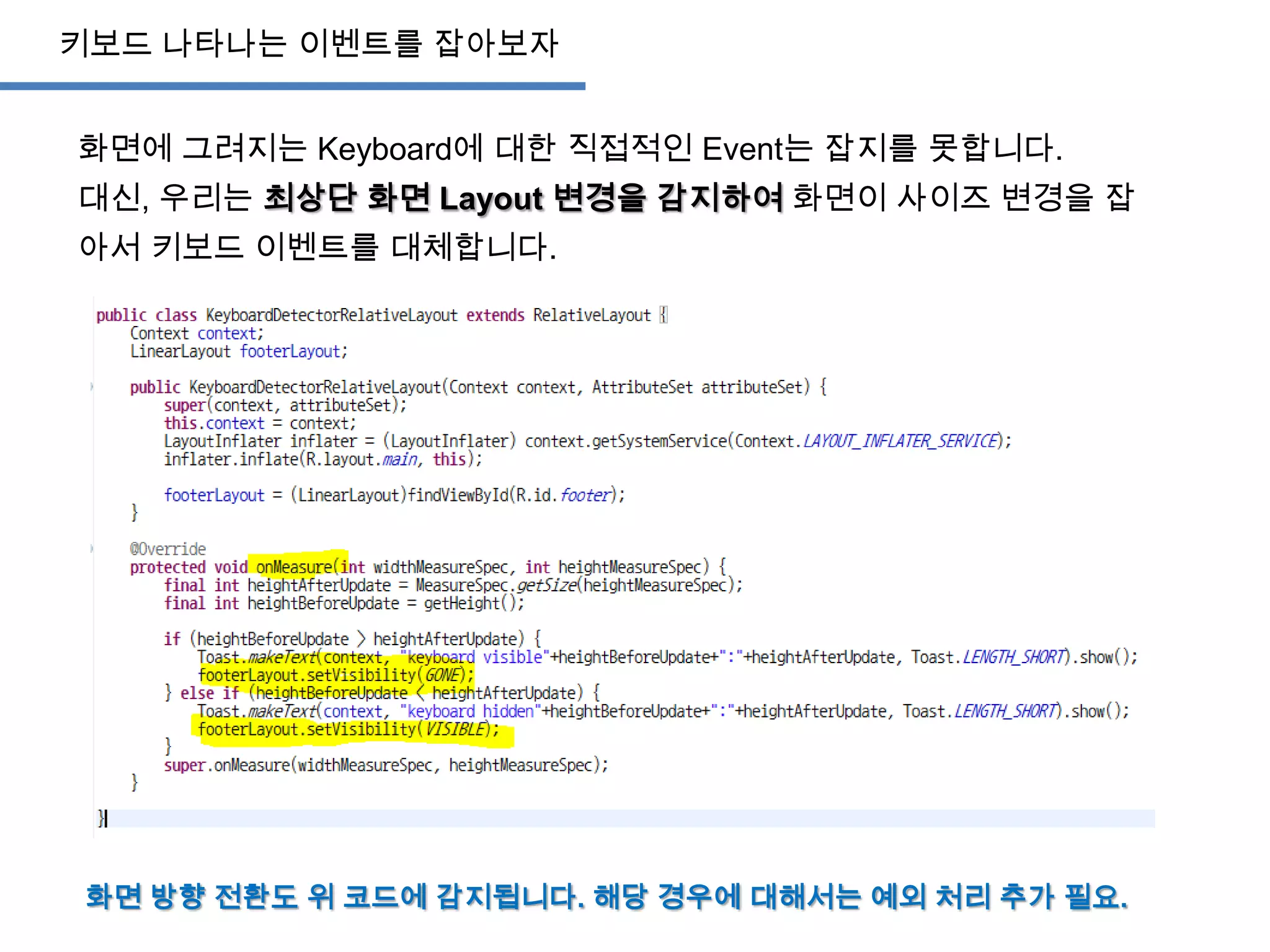Image resolution: width=1270 pixels, height=952 pixels.
Task: Click the highlighted onMeasure method name
Action: pyautogui.click(x=294, y=567)
